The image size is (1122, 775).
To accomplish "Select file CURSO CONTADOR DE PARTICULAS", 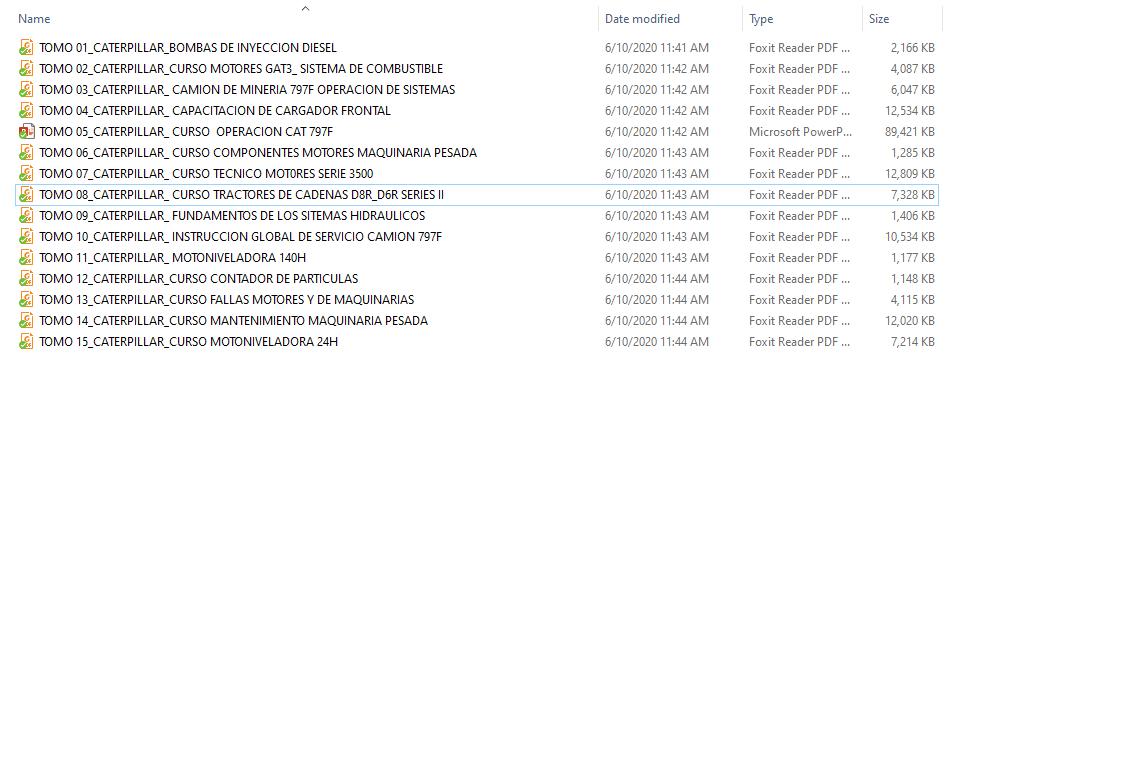I will click(198, 278).
